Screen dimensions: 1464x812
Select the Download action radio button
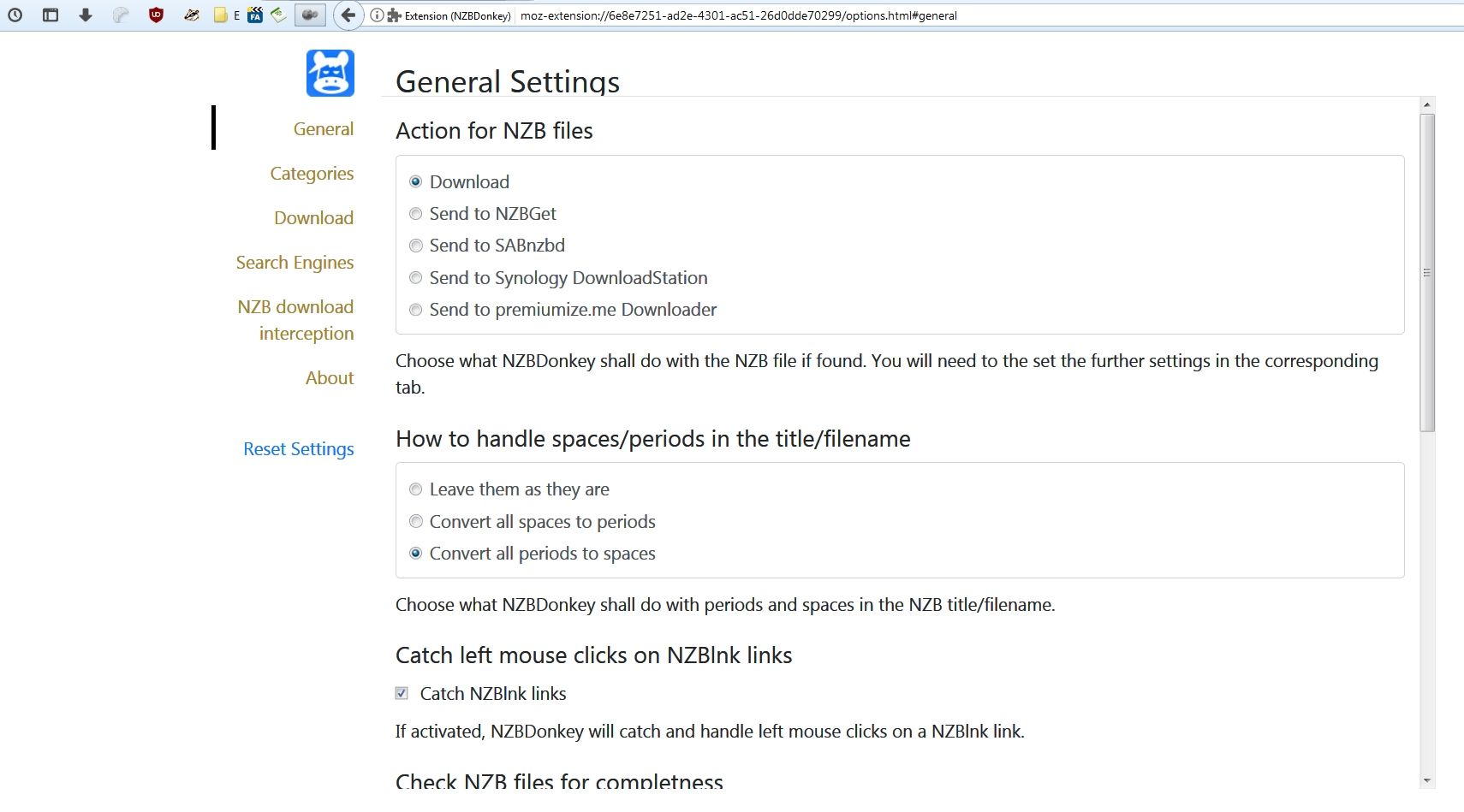pyautogui.click(x=416, y=181)
